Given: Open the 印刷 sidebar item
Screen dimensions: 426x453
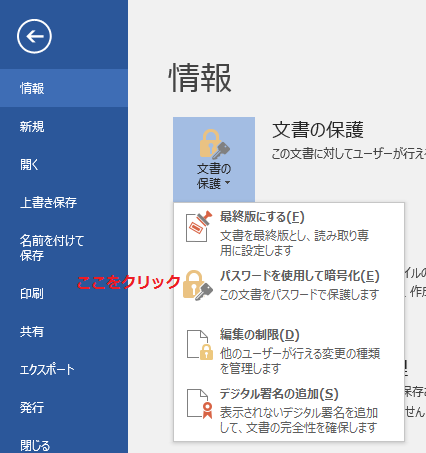Looking at the screenshot, I should (x=64, y=293).
